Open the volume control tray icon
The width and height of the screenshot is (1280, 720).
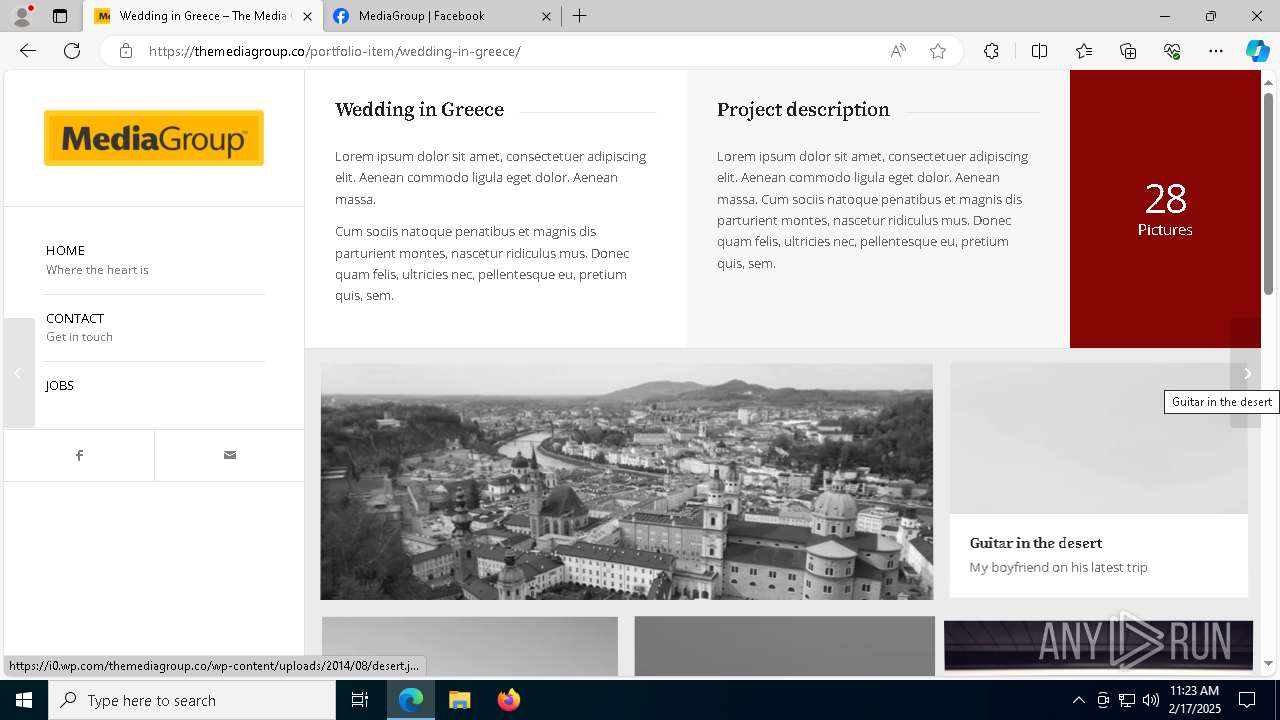pos(1151,700)
